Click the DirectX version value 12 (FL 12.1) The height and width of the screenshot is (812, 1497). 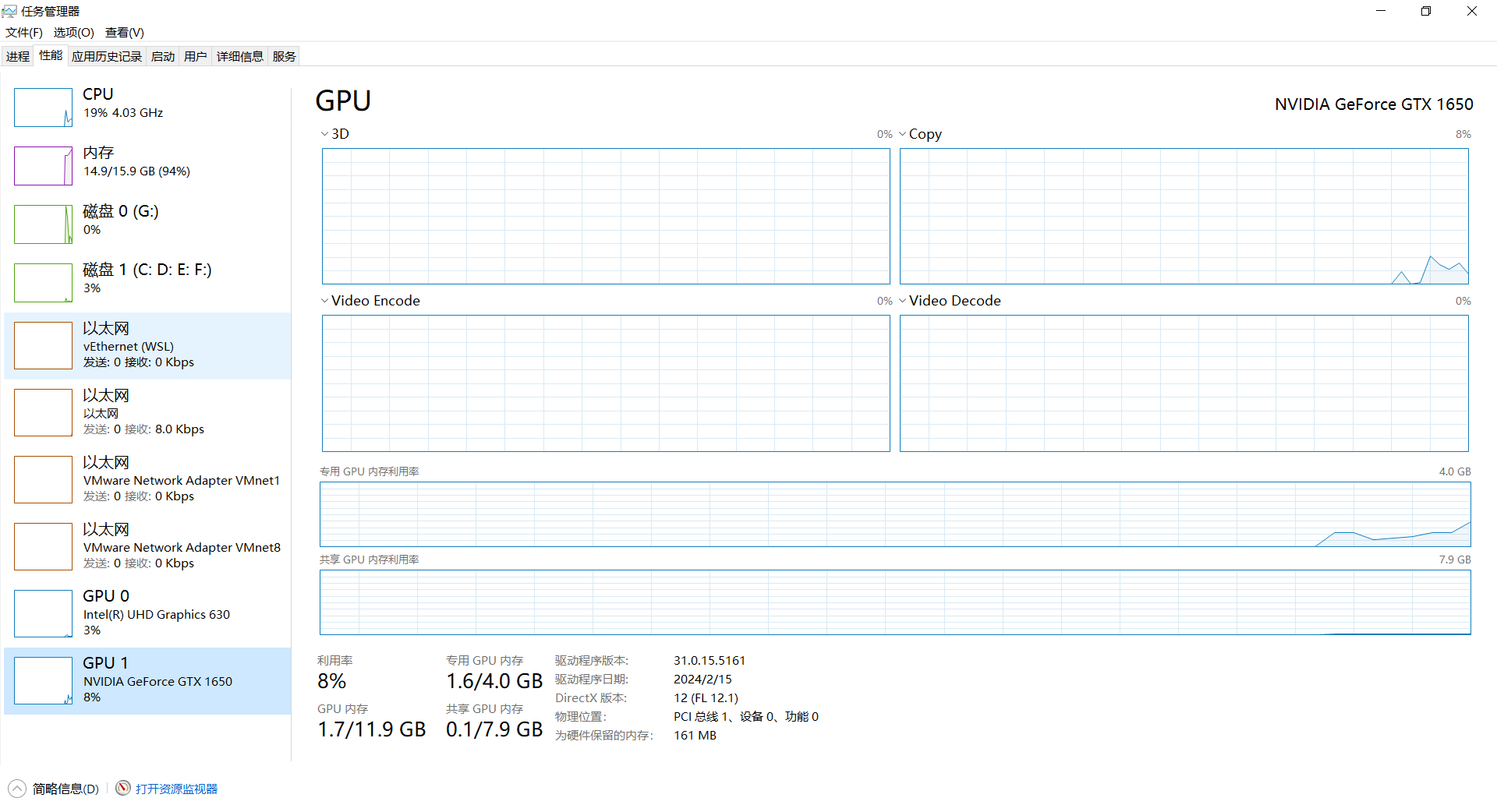(706, 697)
